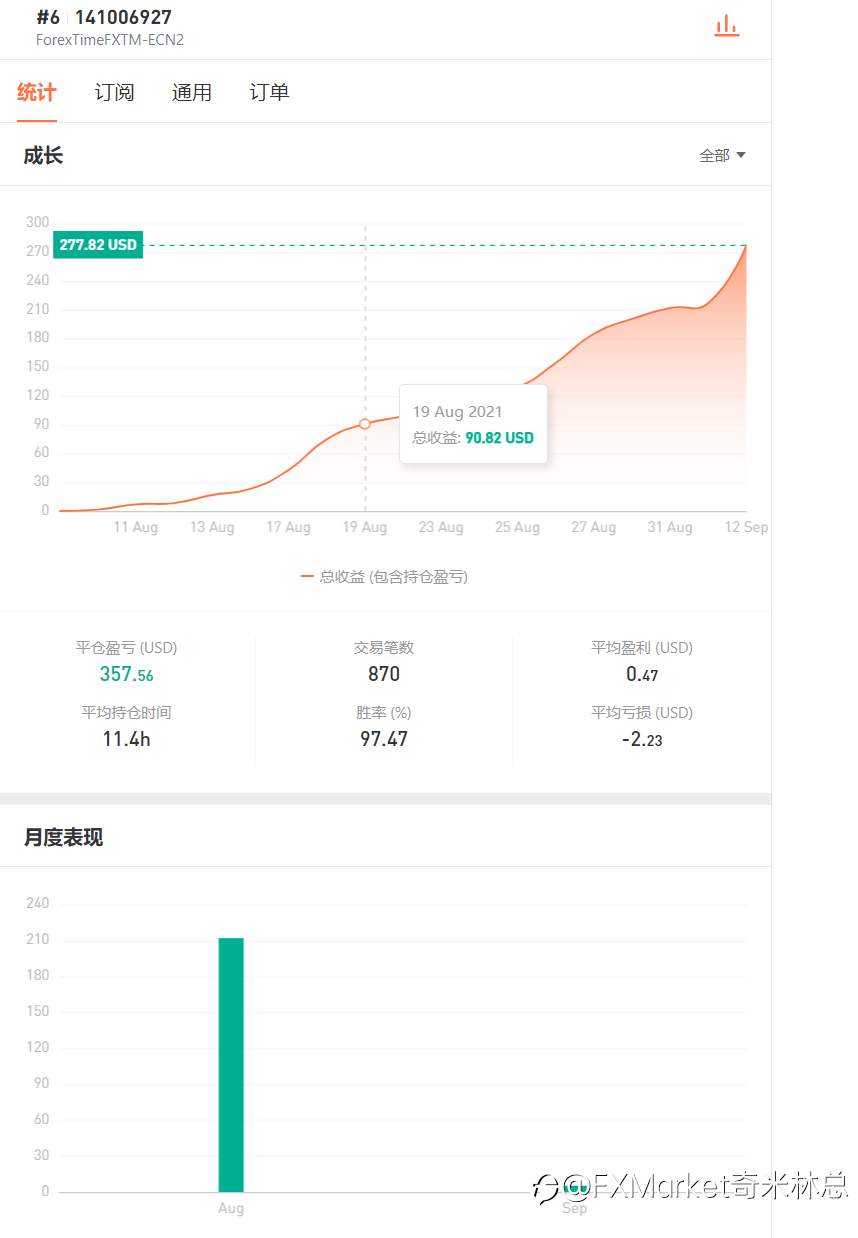
Task: Click the 19 Aug 2021 tooltip box
Action: [473, 424]
